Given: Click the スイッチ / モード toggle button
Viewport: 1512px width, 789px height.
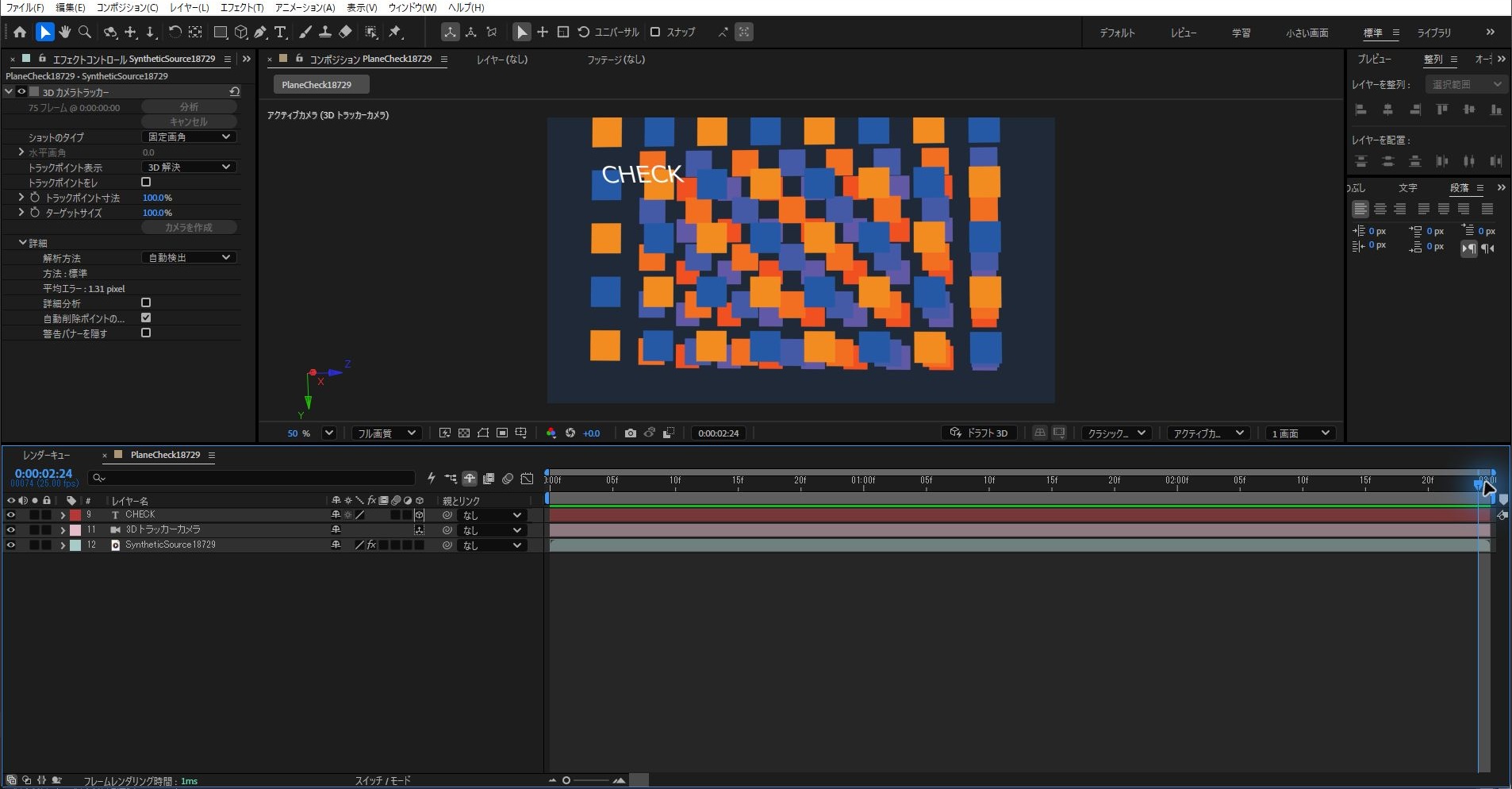Looking at the screenshot, I should point(383,781).
